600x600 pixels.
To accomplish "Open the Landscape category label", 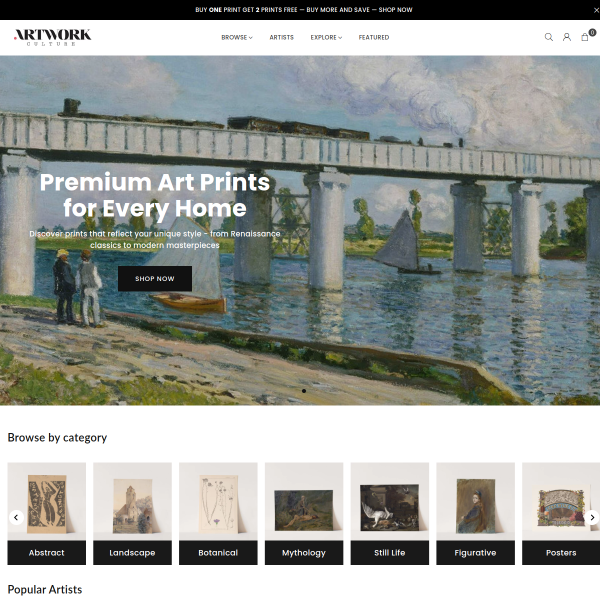I will point(132,553).
